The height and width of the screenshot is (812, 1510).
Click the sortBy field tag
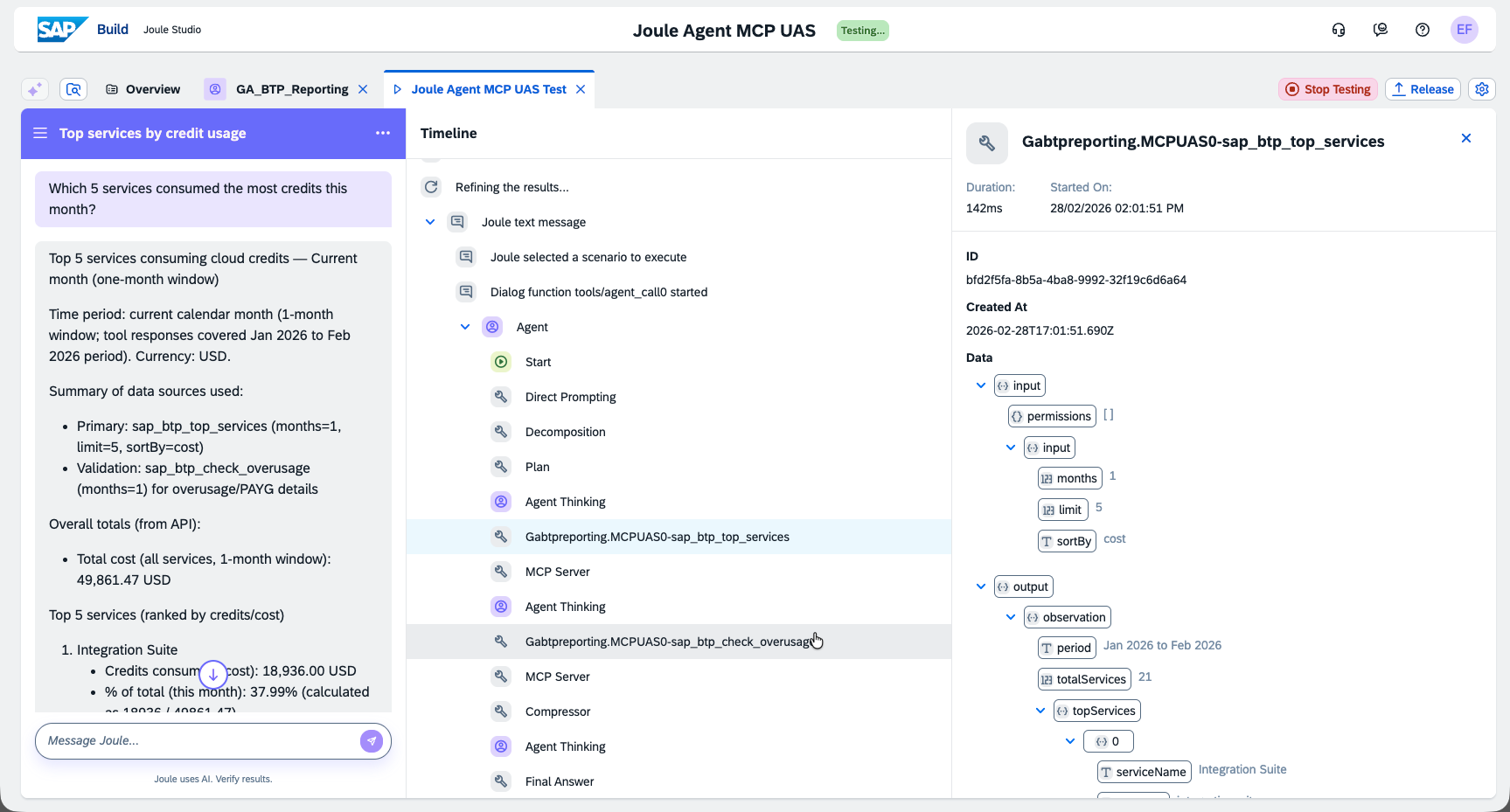point(1067,541)
